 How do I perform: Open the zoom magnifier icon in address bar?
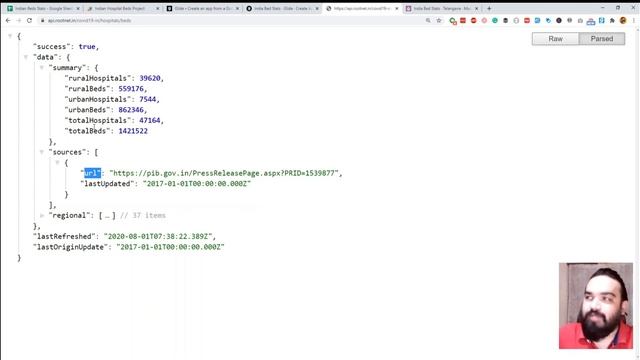click(428, 20)
